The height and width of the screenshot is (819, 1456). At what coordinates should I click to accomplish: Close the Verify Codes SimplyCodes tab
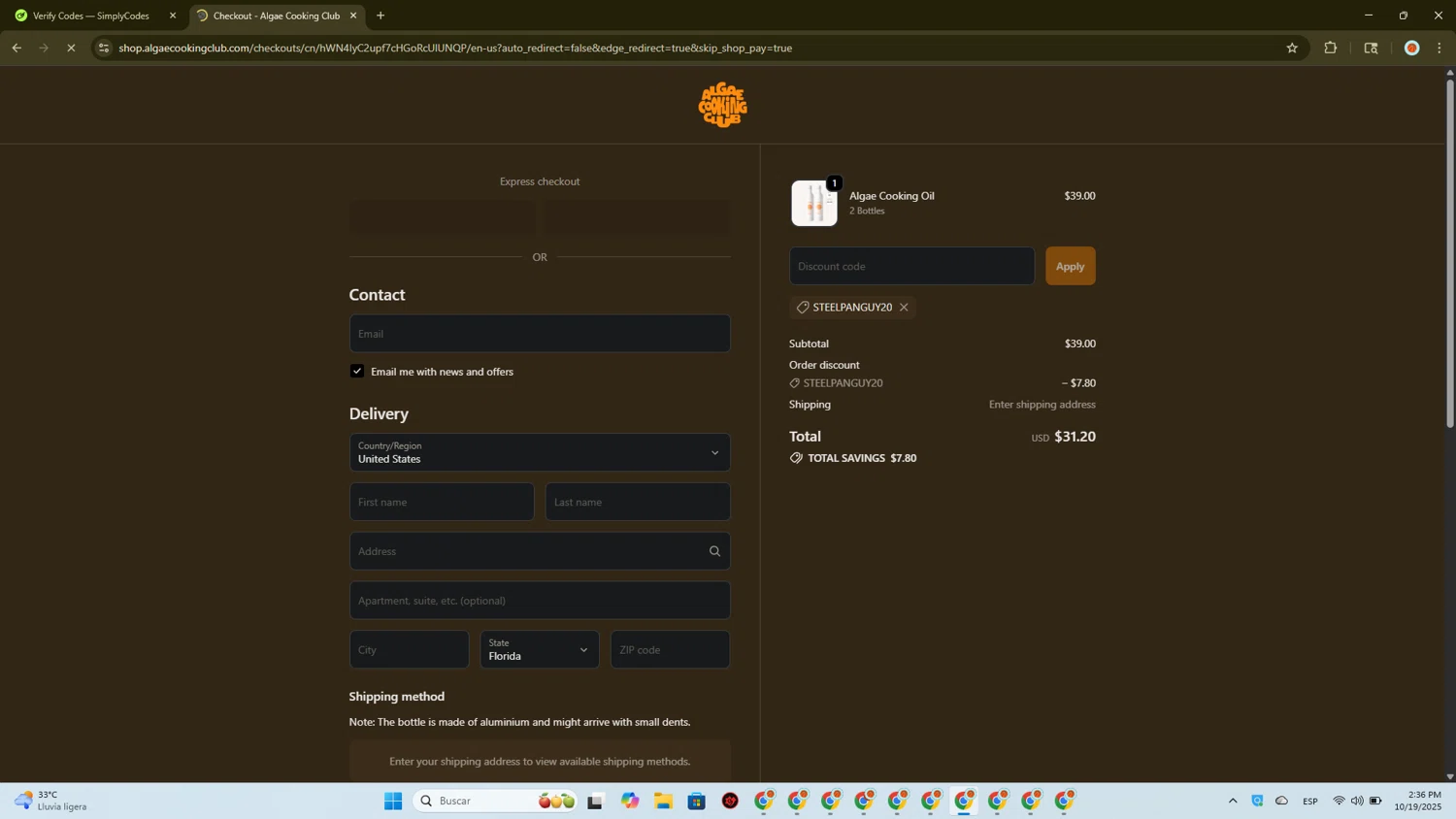(x=173, y=16)
